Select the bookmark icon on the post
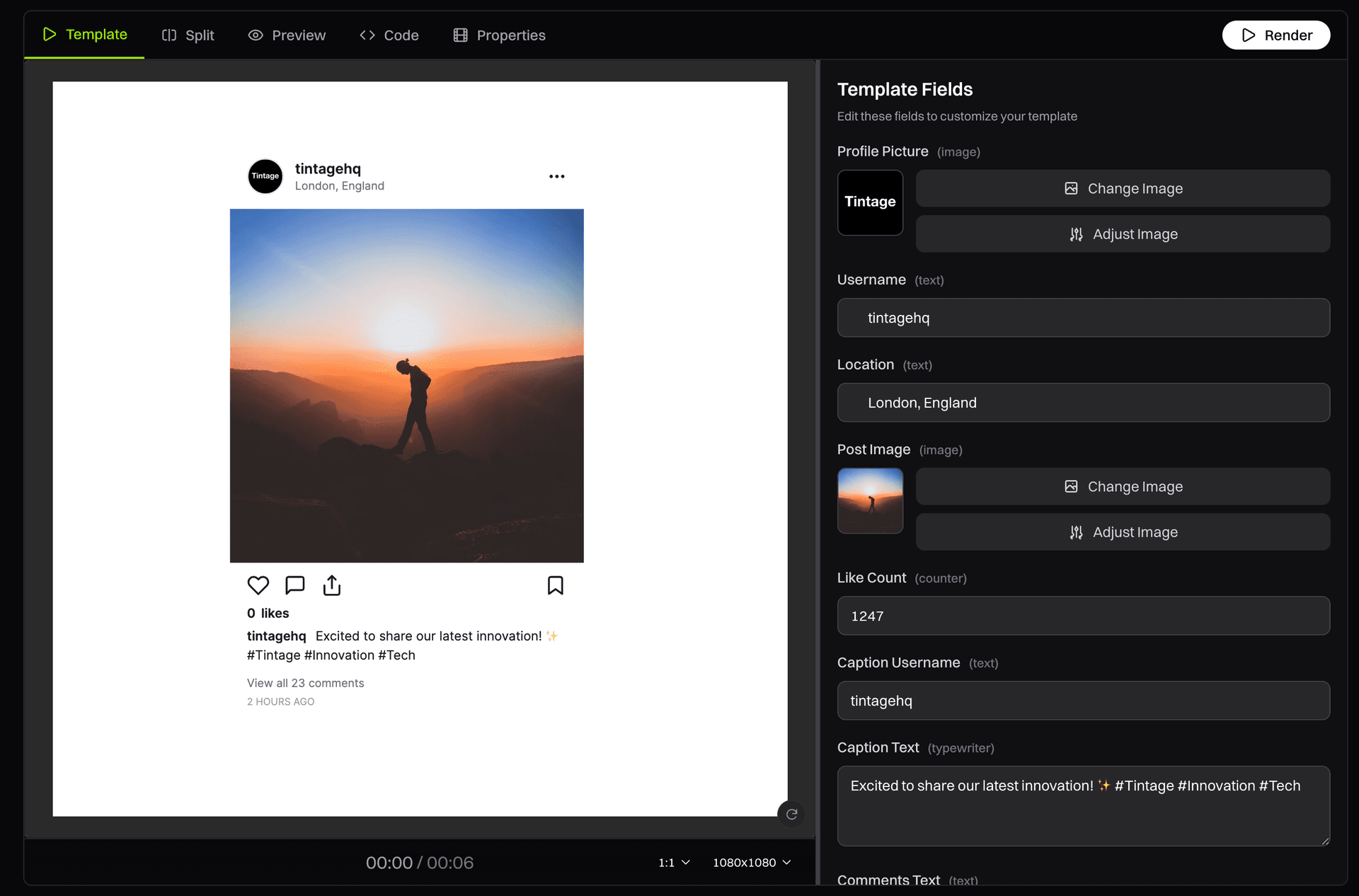1359x896 pixels. (x=555, y=585)
